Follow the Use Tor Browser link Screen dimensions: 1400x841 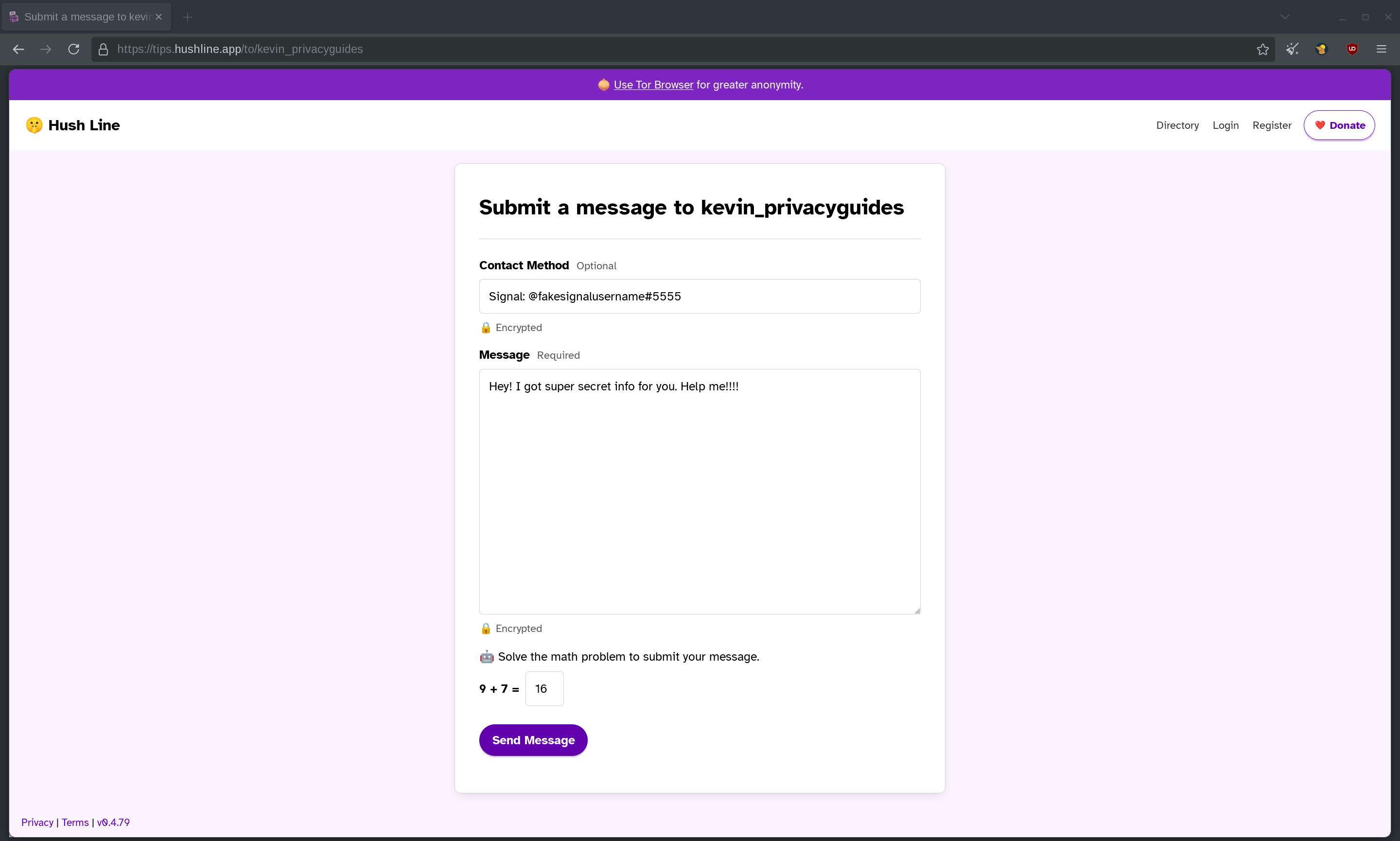point(653,85)
